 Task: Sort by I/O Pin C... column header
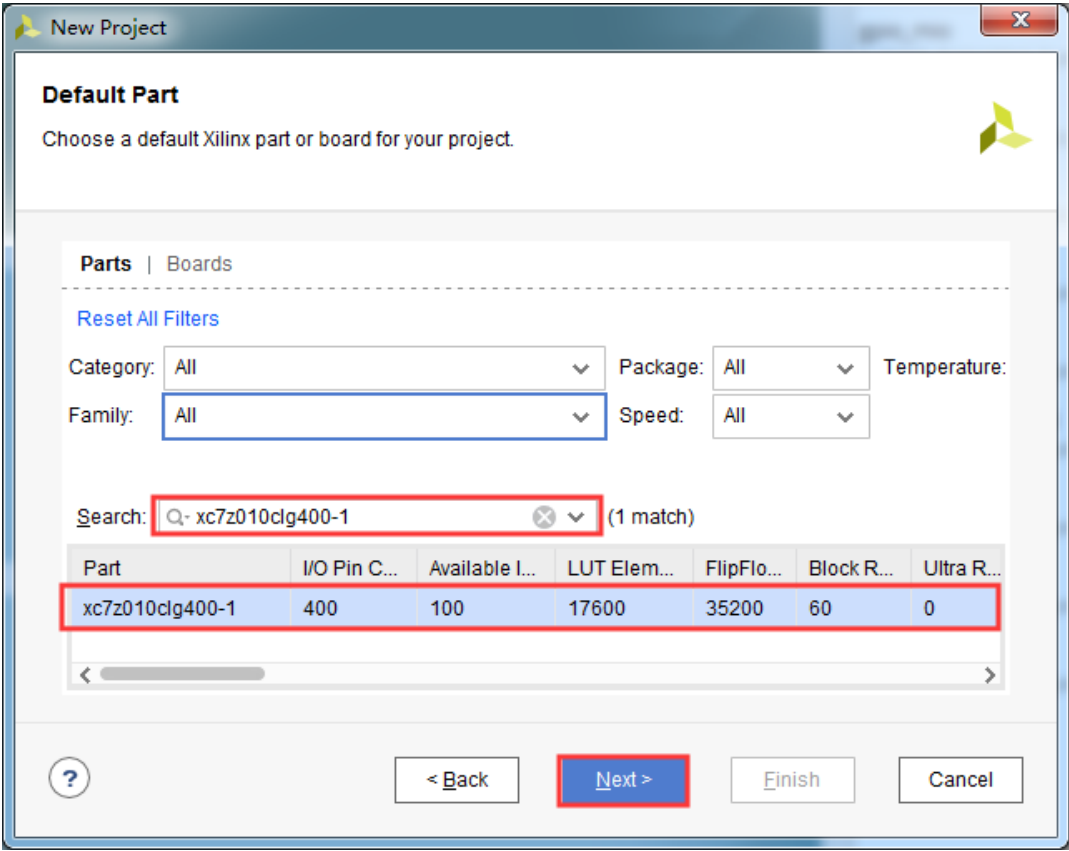pos(354,567)
